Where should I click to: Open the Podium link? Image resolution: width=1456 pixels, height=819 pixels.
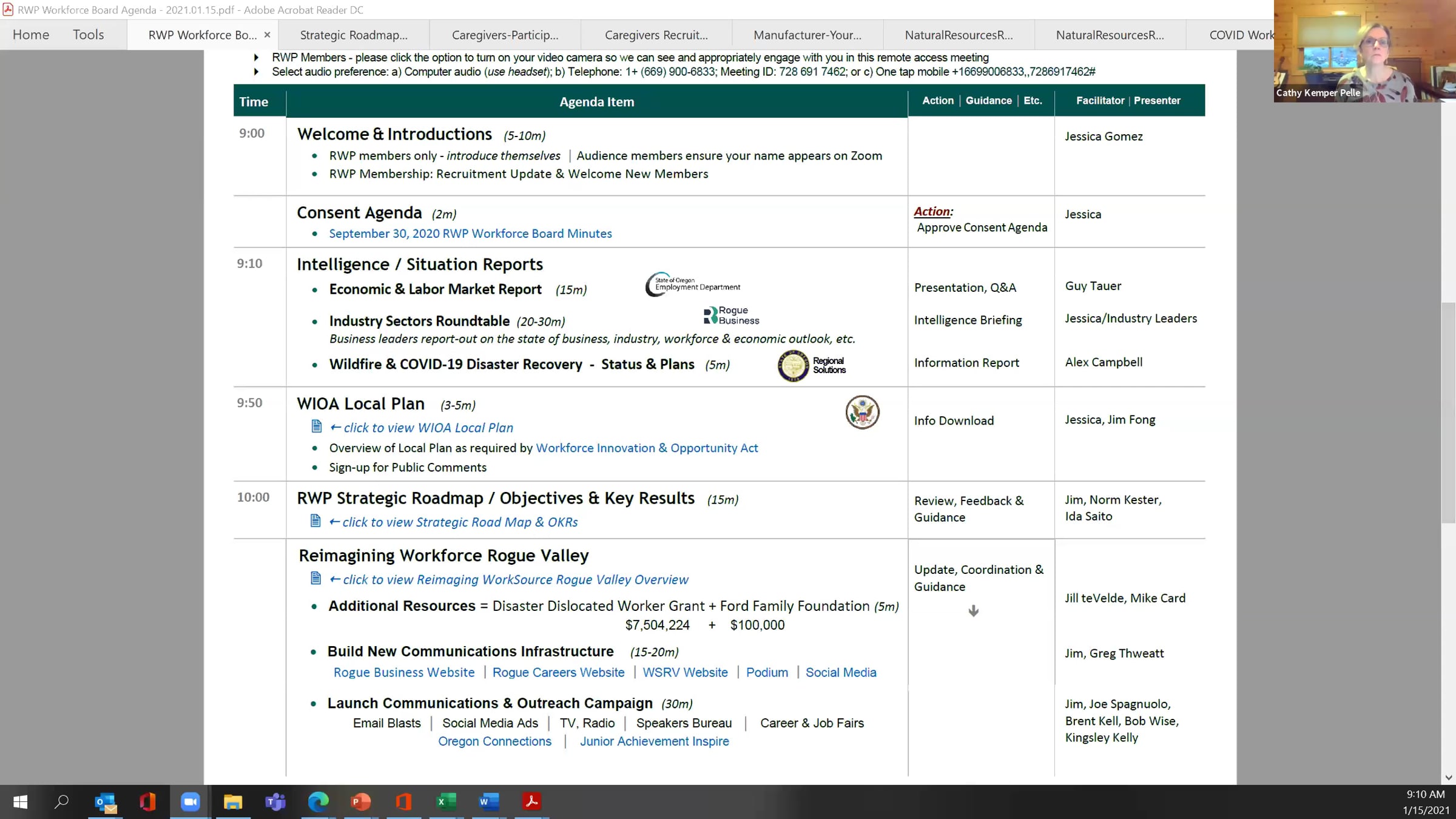click(x=767, y=672)
